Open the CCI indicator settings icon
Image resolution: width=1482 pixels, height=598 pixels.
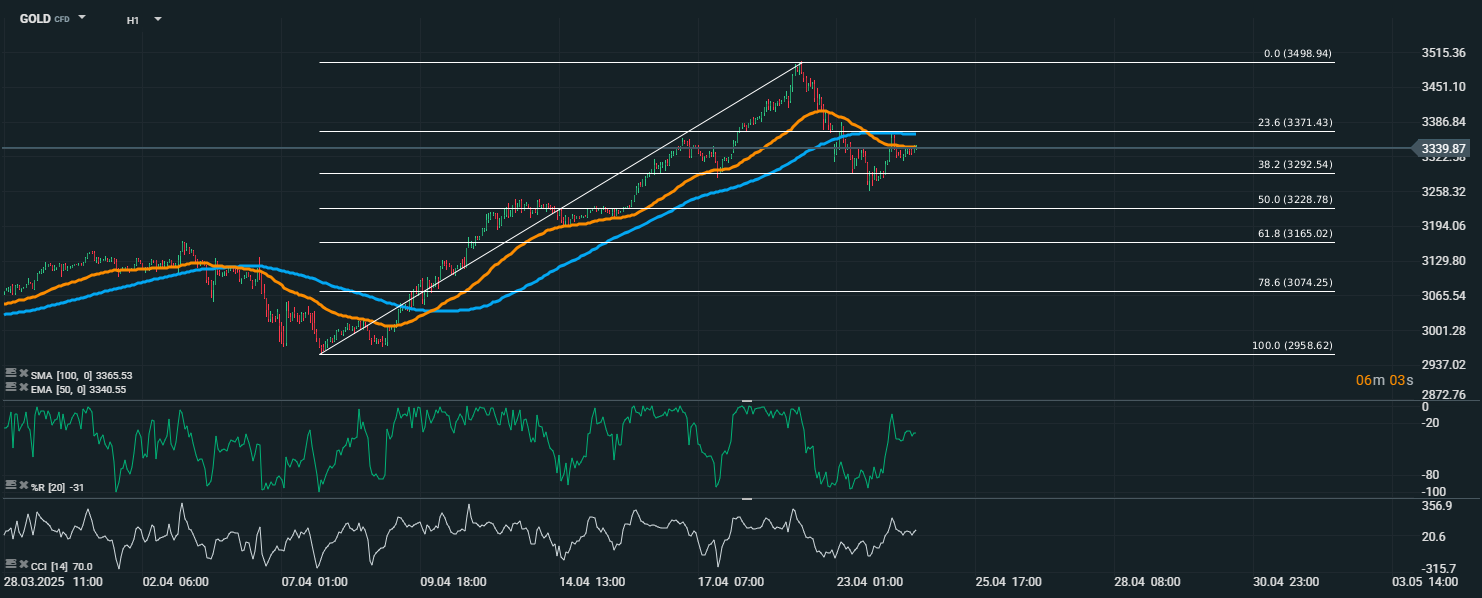click(x=10, y=564)
